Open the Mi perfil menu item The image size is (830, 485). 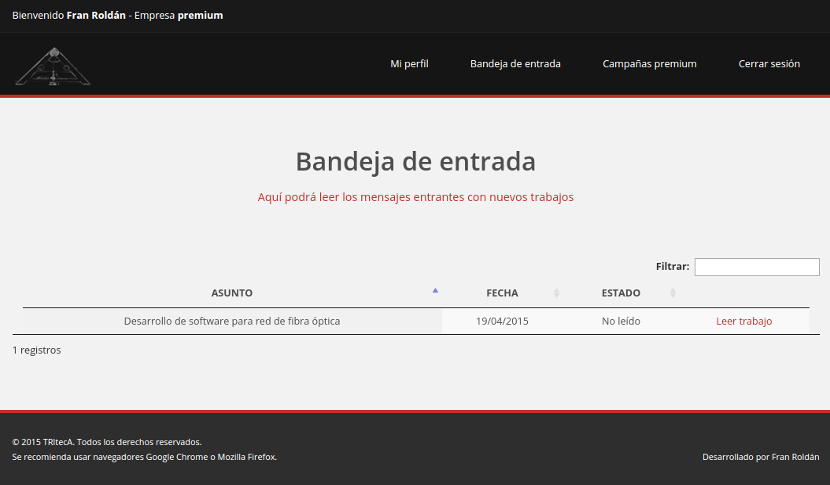pos(409,64)
